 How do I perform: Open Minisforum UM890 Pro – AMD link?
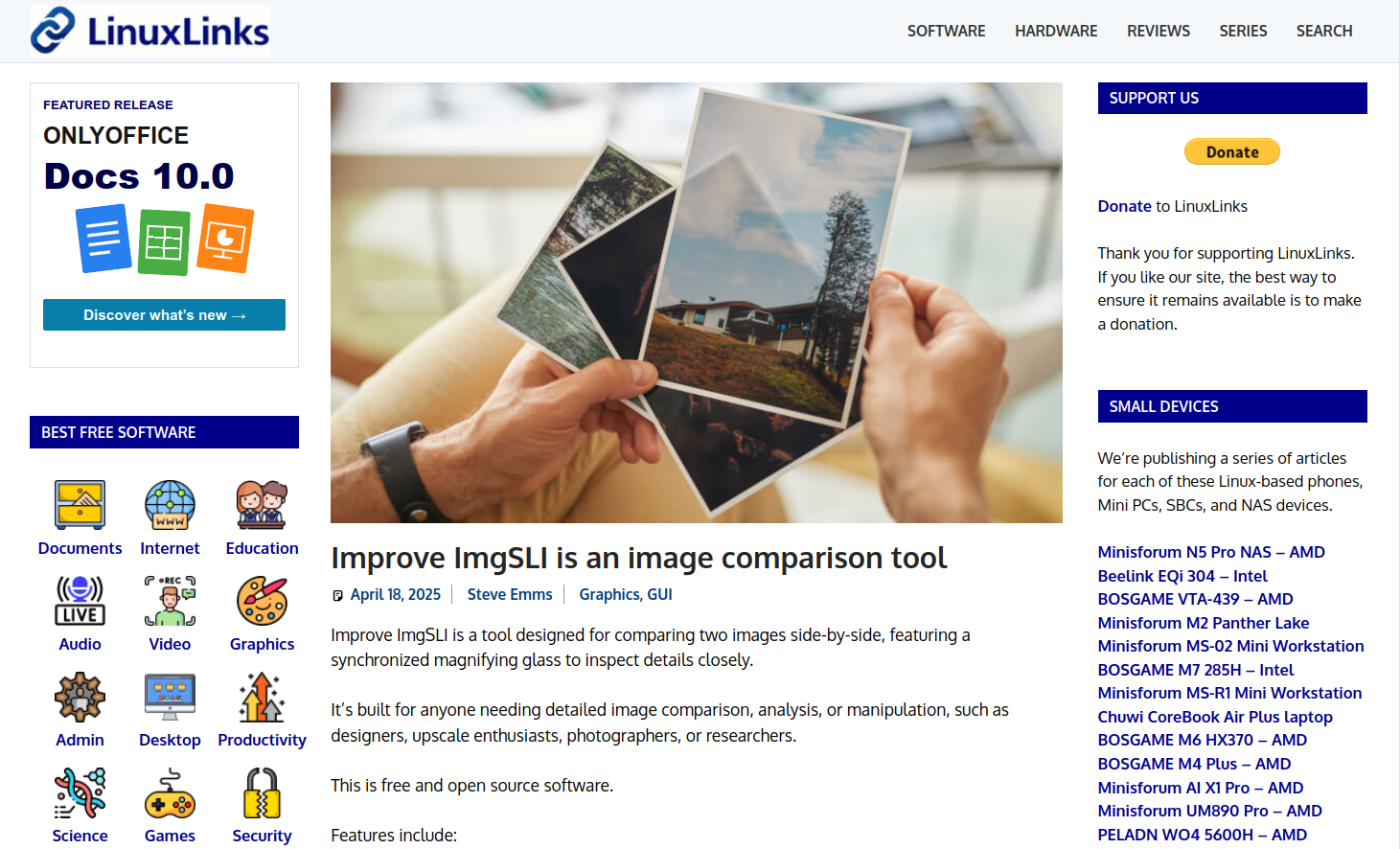click(x=1210, y=811)
